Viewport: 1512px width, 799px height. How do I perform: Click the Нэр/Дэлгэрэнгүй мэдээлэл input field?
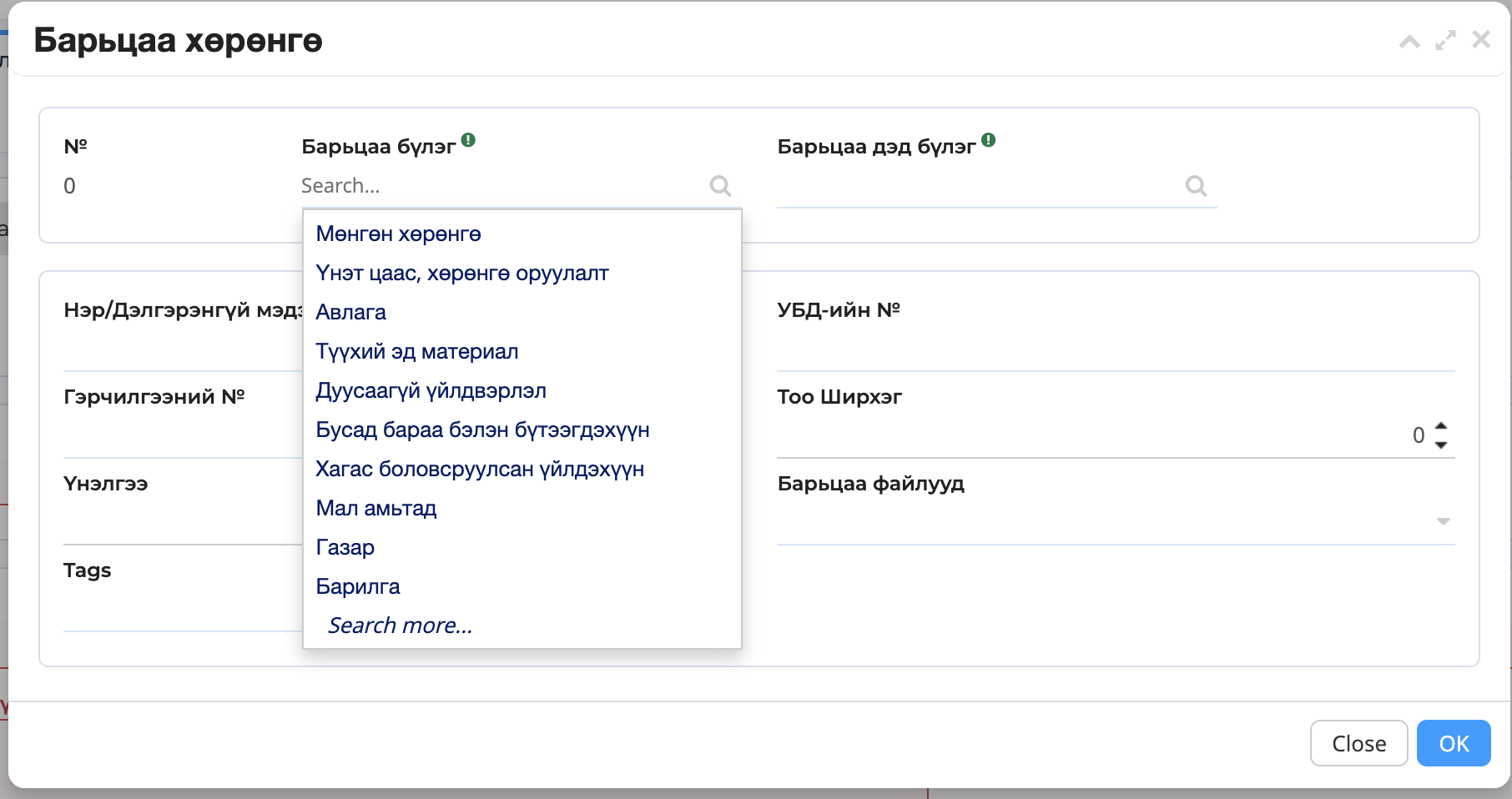(183, 349)
